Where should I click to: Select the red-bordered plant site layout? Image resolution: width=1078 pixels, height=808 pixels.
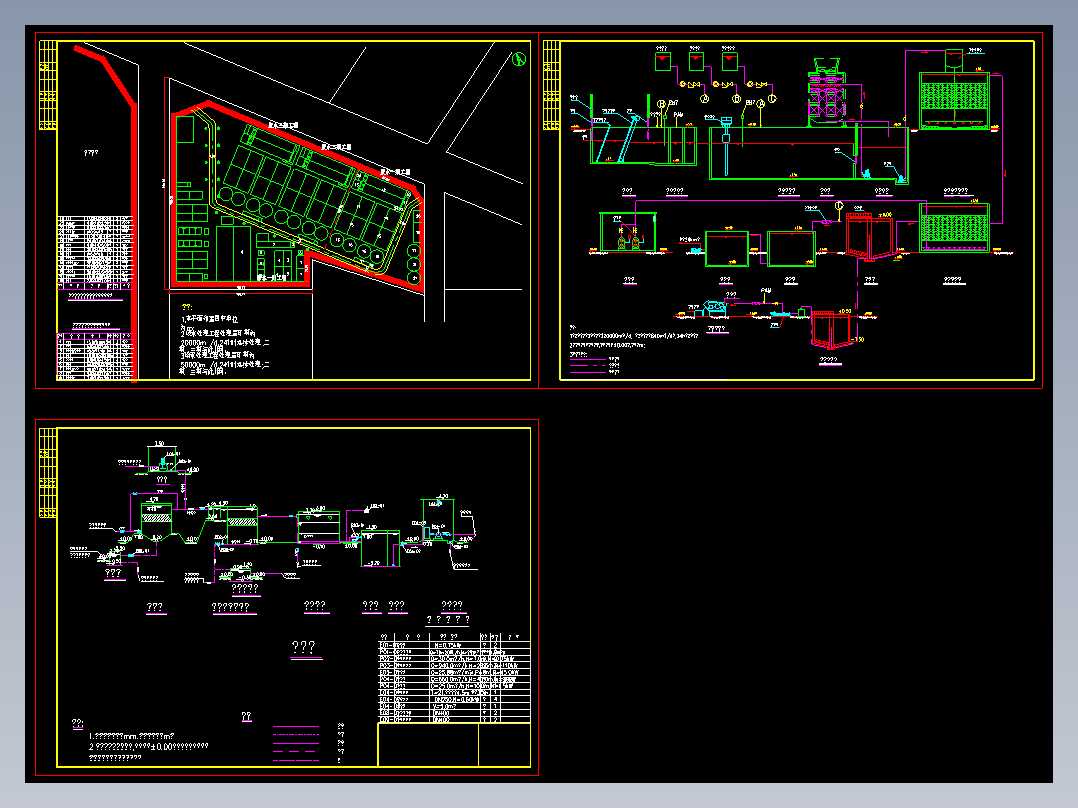point(296,198)
